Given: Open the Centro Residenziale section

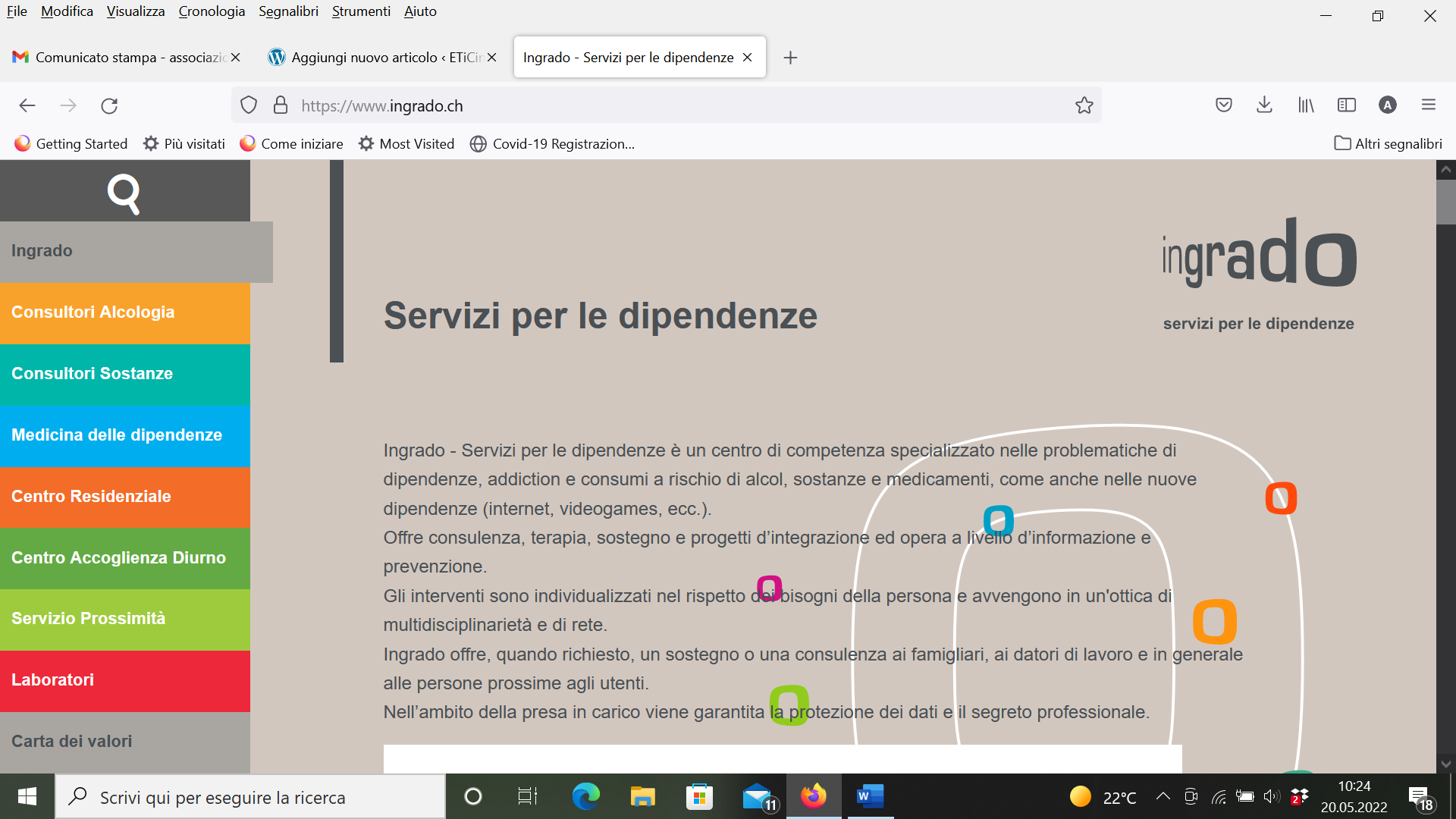Looking at the screenshot, I should pos(125,497).
